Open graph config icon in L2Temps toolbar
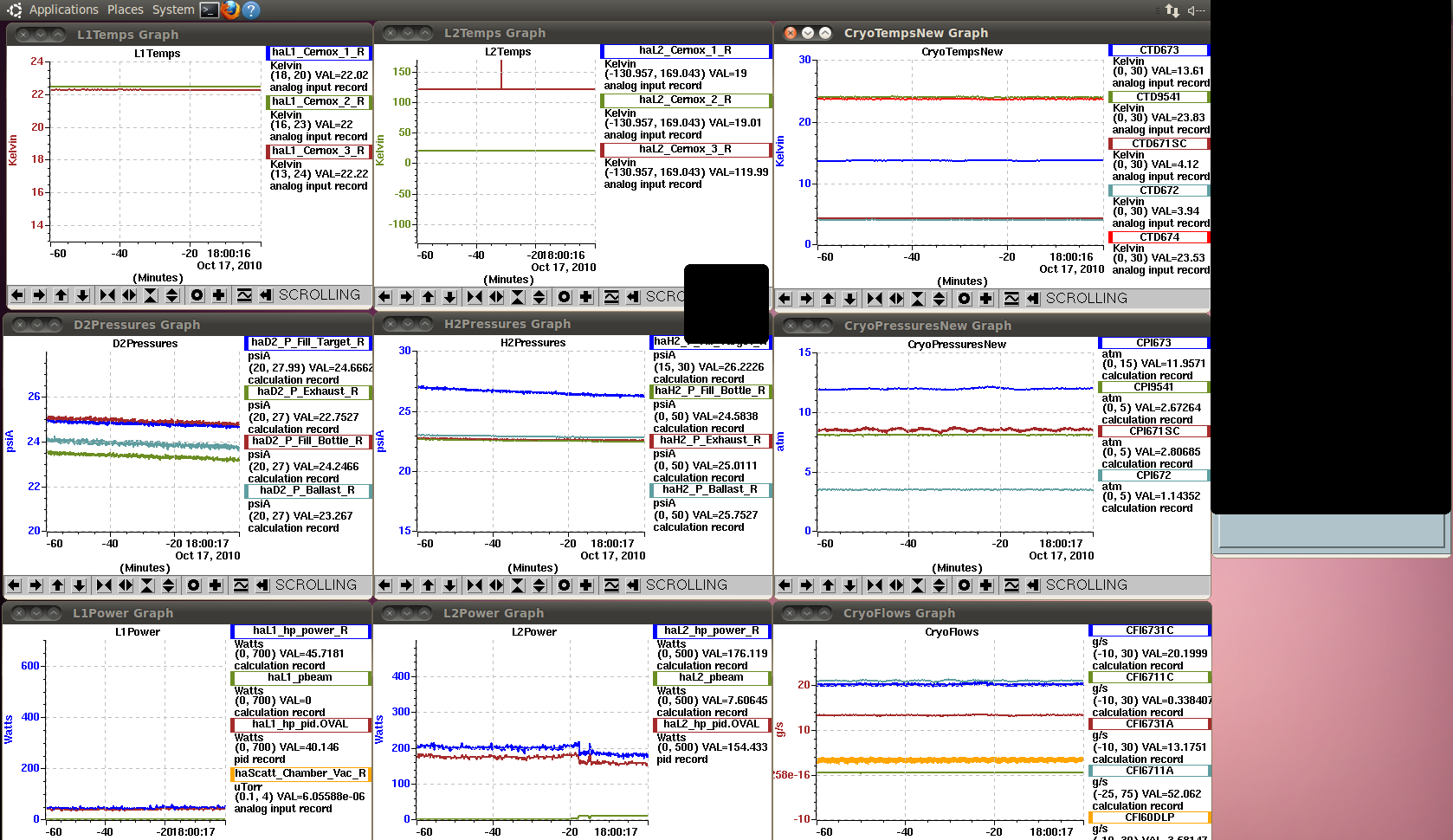The height and width of the screenshot is (840, 1453). point(611,297)
